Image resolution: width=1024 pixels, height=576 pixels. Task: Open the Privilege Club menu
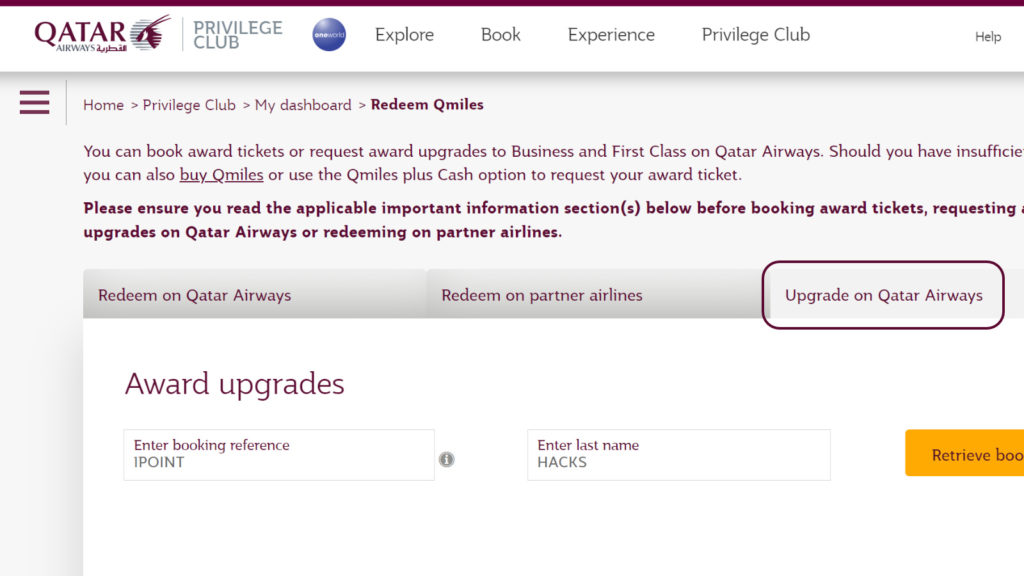pos(755,35)
